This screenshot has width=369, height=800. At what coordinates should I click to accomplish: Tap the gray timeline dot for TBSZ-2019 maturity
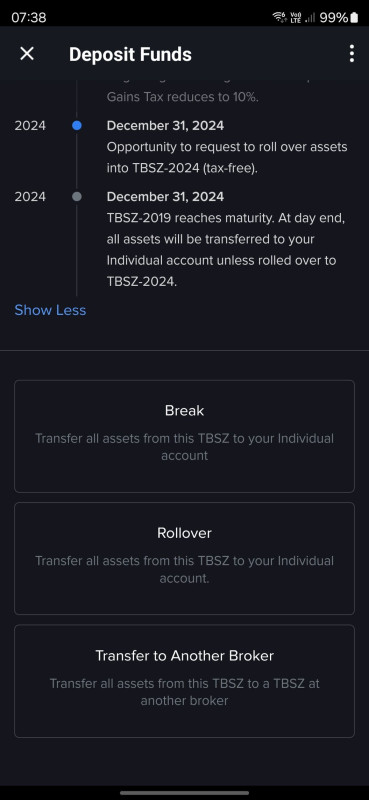click(x=77, y=196)
